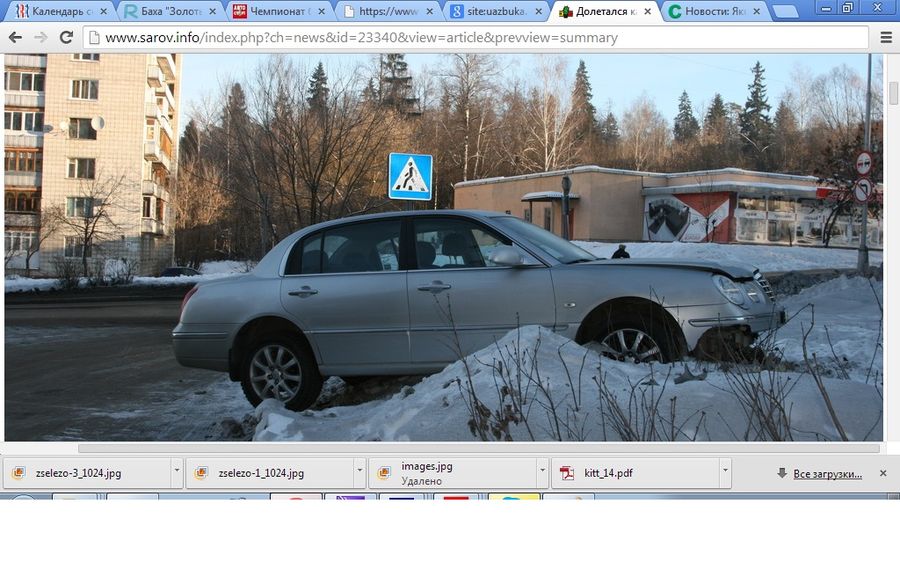Reload the current page

coord(66,37)
